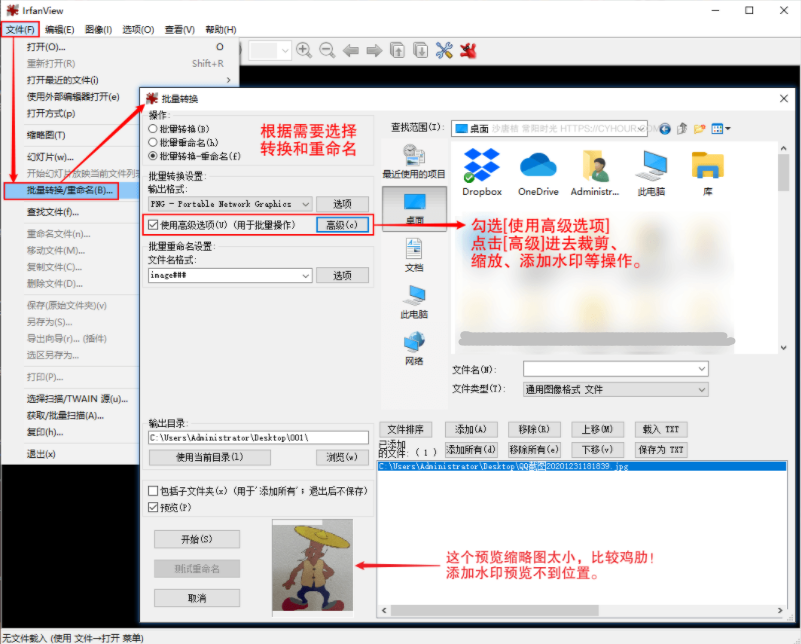801x644 pixels.
Task: Click the go back globe icon
Action: [x=665, y=129]
